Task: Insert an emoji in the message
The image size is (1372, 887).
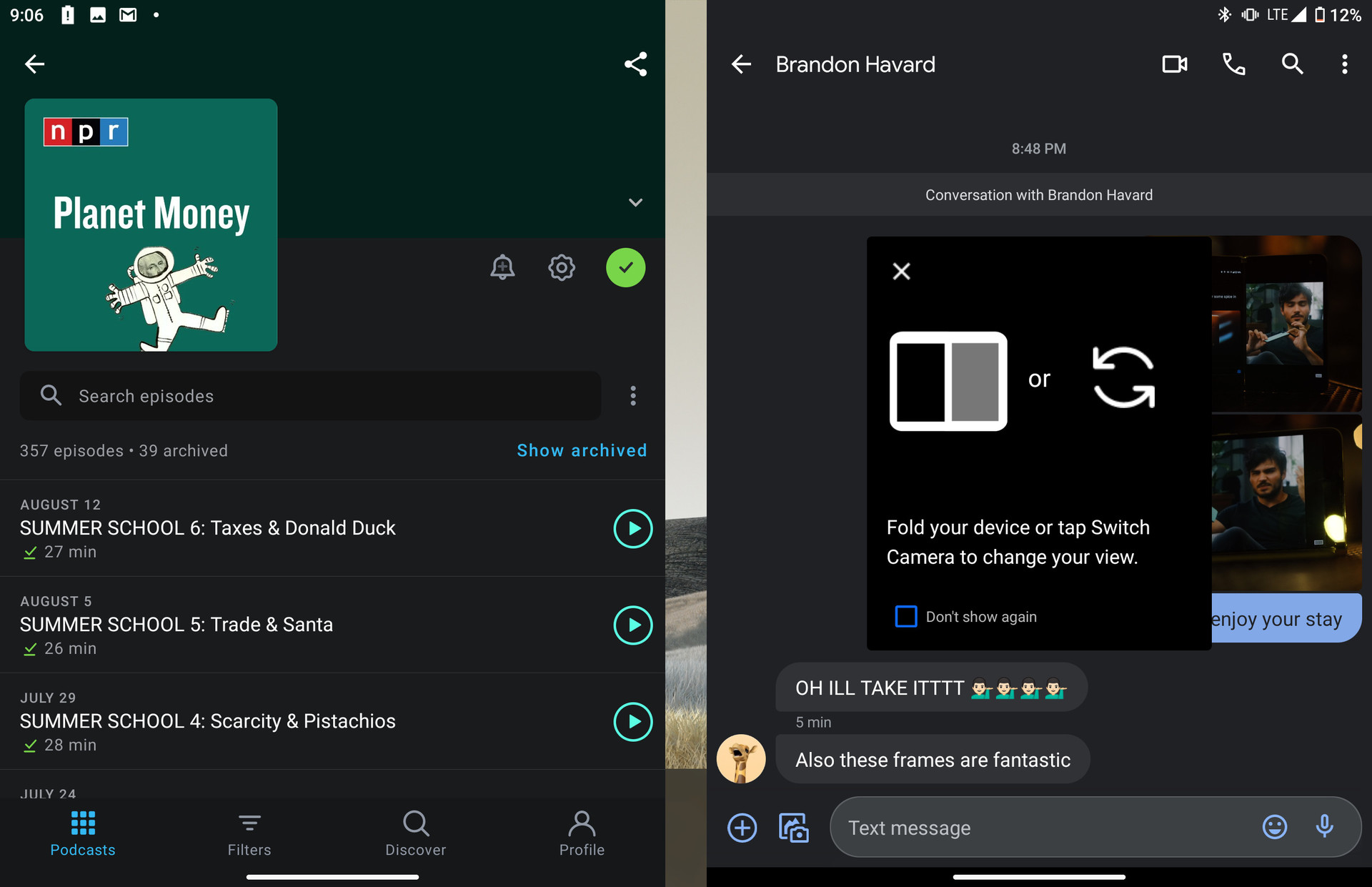Action: pos(1274,827)
